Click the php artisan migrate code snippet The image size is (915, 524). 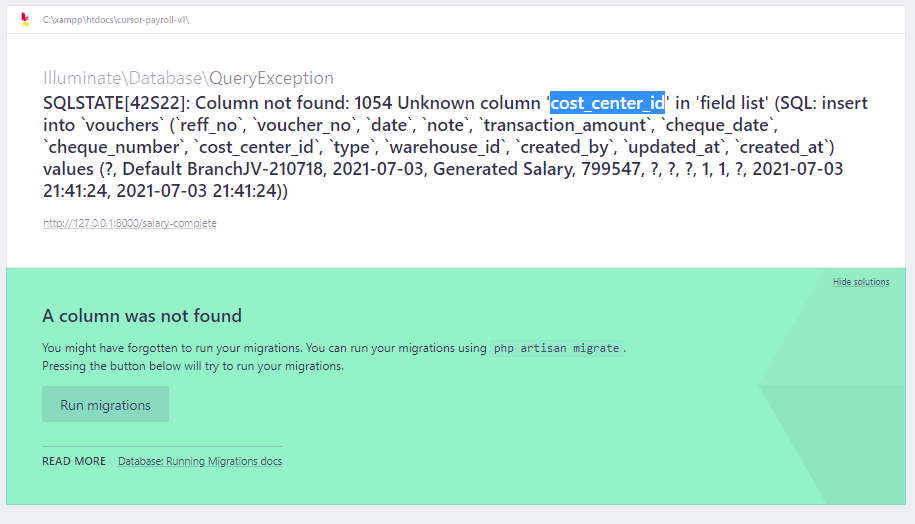click(x=558, y=348)
